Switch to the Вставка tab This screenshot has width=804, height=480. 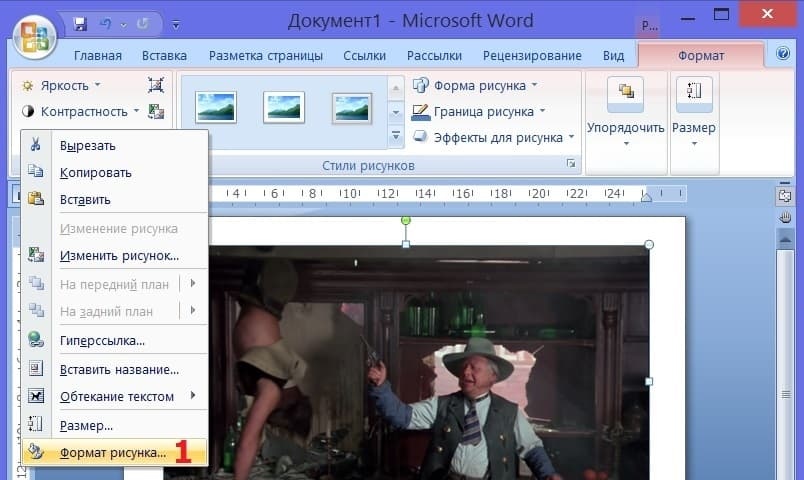pos(165,55)
